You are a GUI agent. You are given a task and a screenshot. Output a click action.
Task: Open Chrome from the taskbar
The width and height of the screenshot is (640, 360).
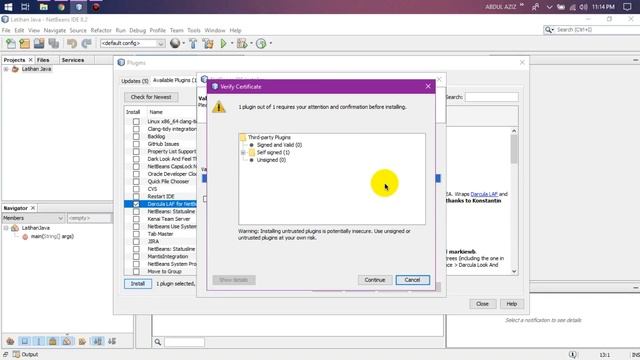pos(61,7)
